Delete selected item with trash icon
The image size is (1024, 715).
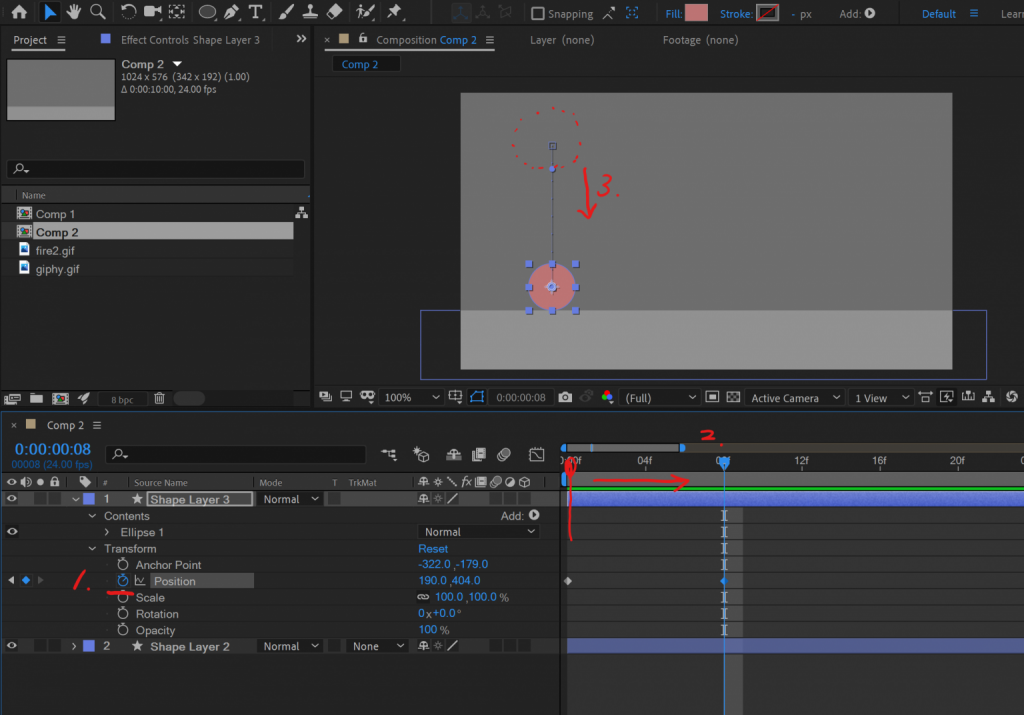pyautogui.click(x=159, y=398)
